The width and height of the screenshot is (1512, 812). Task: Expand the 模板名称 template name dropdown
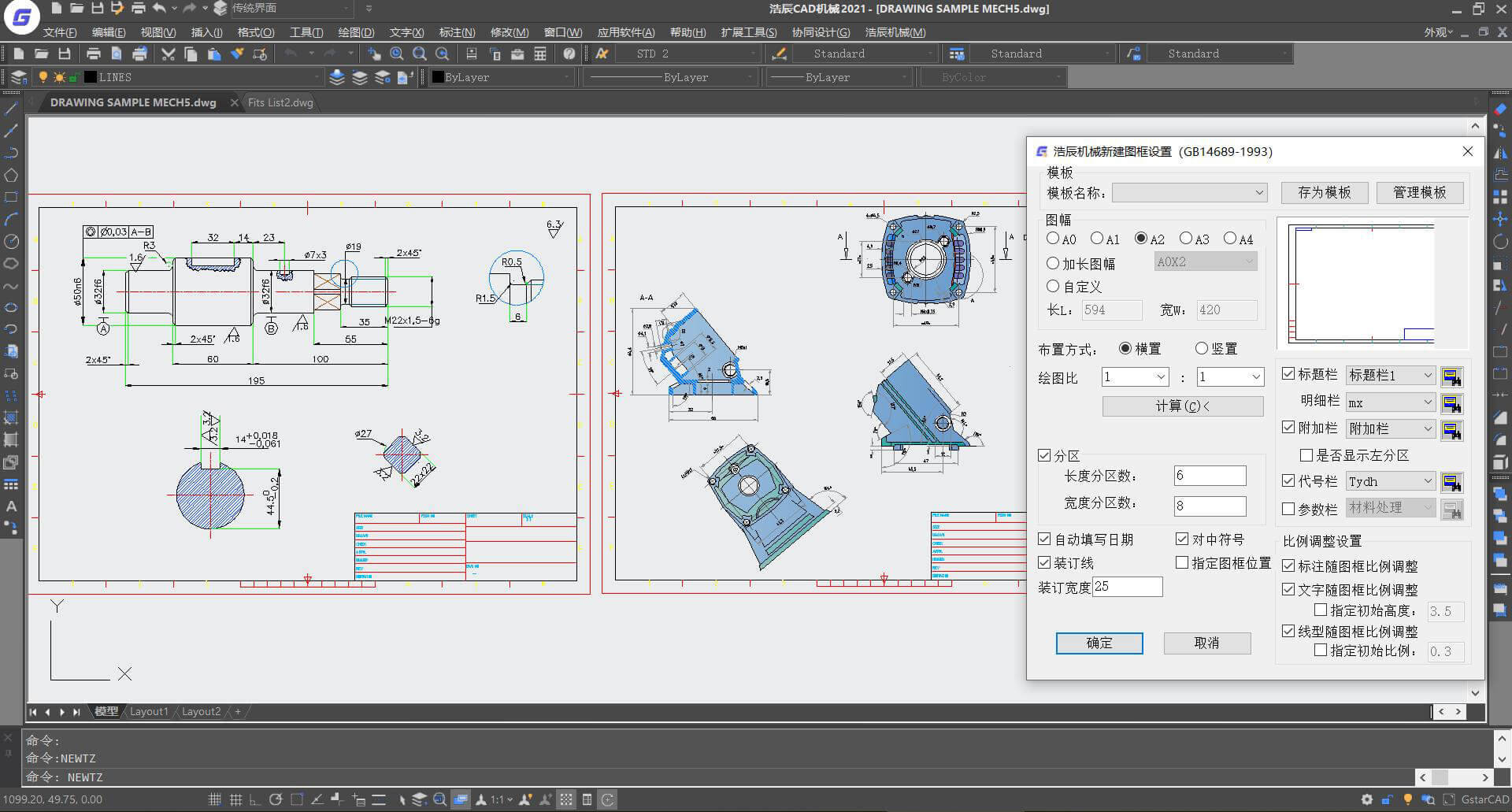(x=1258, y=193)
